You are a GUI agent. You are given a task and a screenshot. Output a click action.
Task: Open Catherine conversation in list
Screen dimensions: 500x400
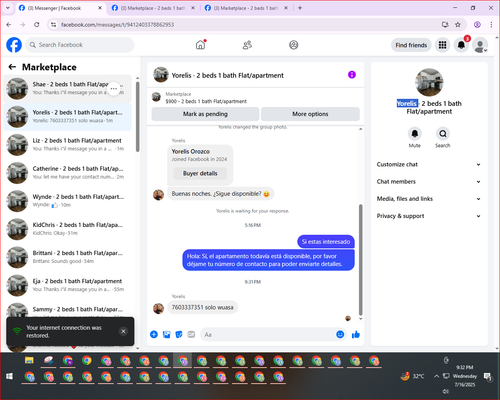tap(67, 173)
